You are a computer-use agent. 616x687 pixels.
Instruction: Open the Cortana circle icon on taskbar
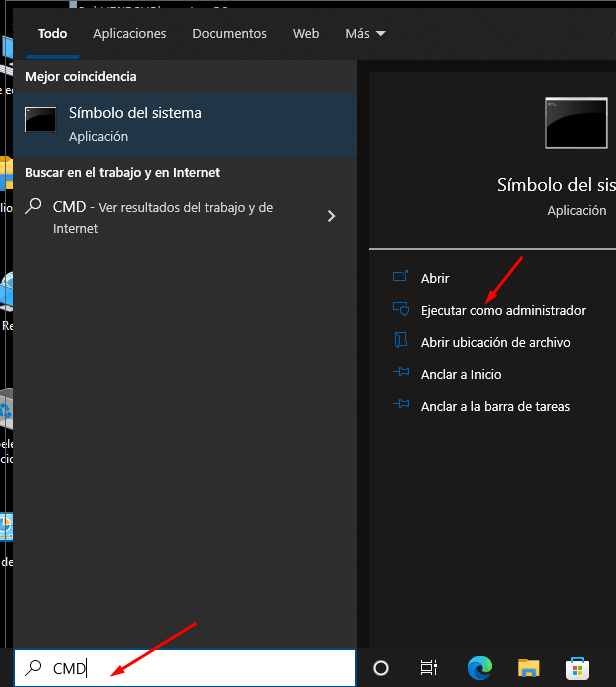[x=381, y=668]
